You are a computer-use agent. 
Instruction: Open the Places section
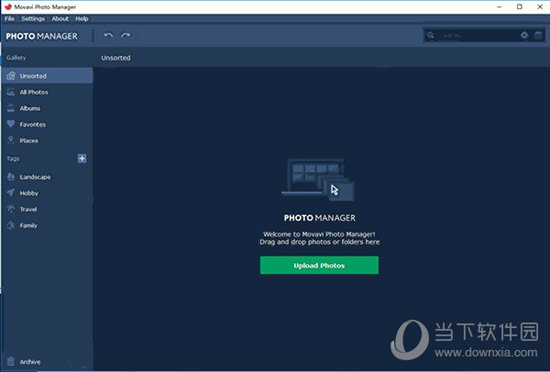(x=47, y=140)
